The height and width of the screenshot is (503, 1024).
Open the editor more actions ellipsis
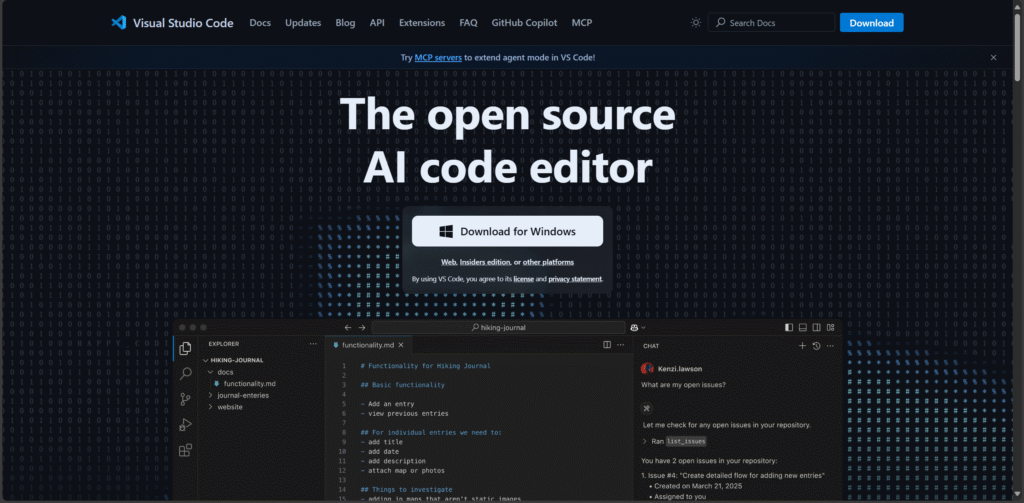(622, 345)
